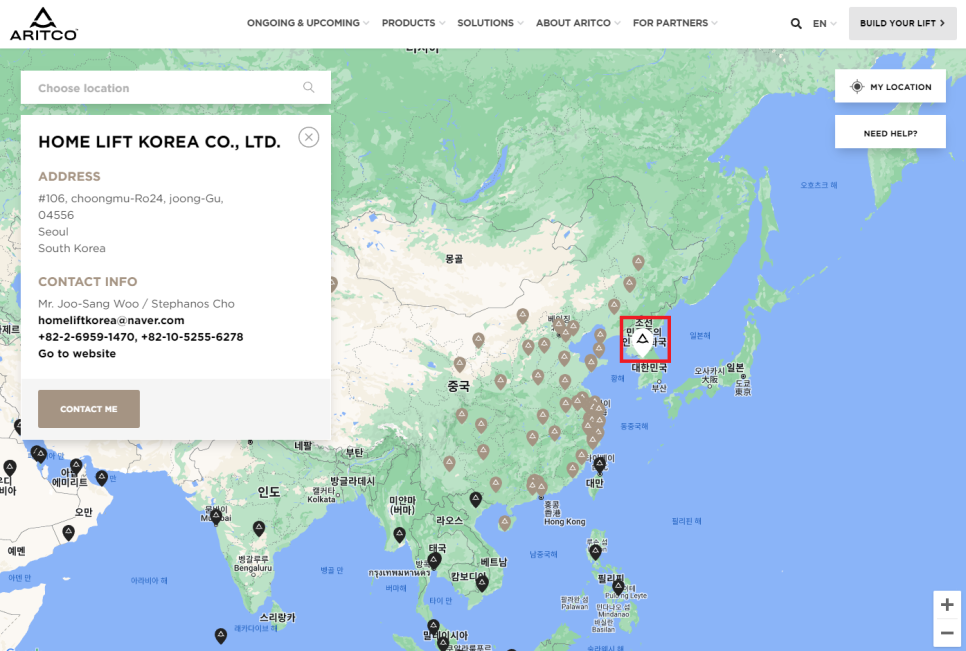Expand the Products menu
Image resolution: width=966 pixels, height=651 pixels.
click(x=413, y=23)
